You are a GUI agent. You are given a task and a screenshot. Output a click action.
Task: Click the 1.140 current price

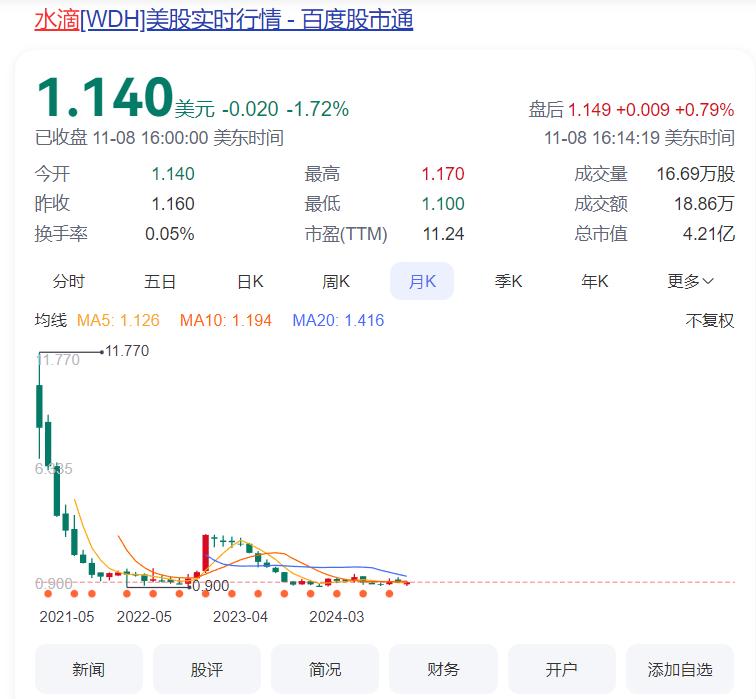tap(105, 98)
